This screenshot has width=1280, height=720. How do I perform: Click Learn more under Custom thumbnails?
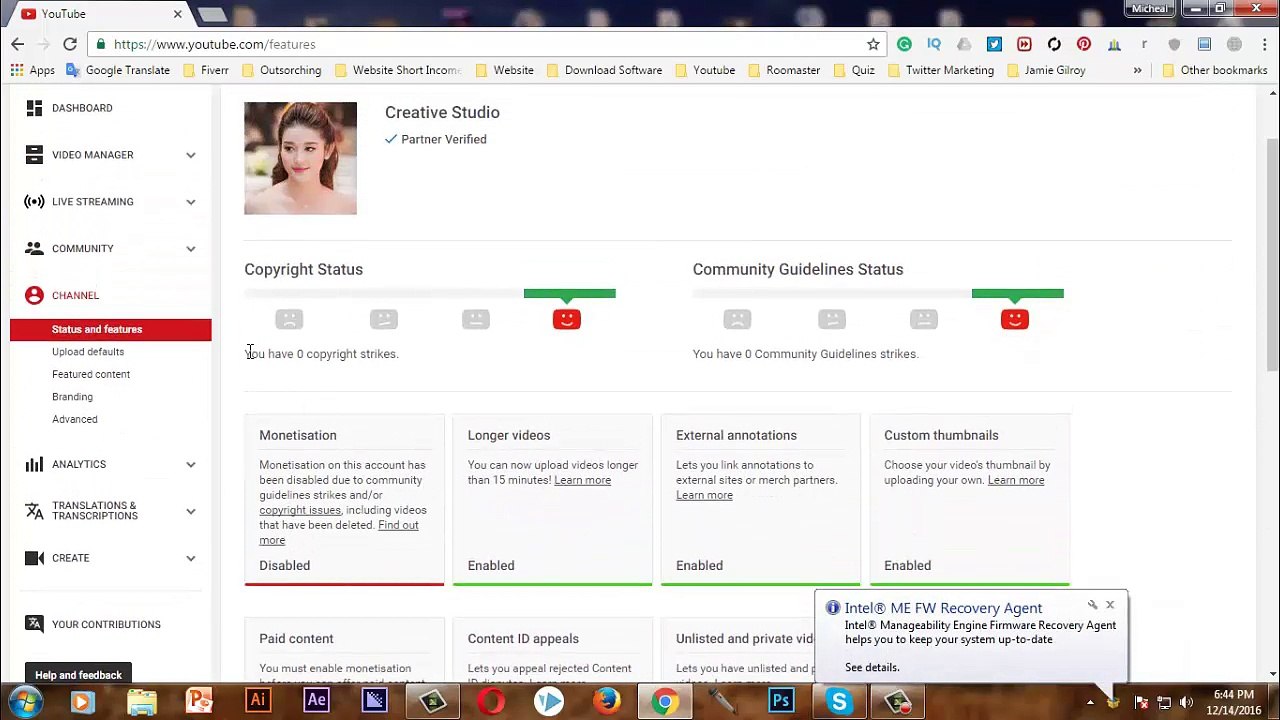click(x=1016, y=480)
